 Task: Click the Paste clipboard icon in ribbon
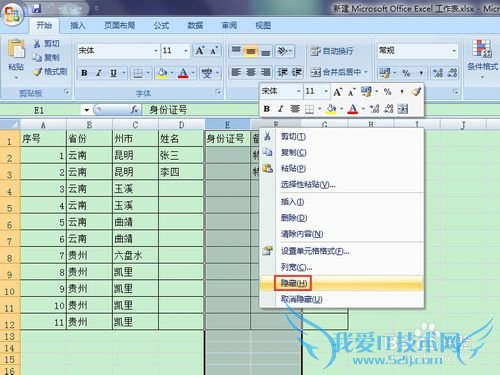[16, 49]
